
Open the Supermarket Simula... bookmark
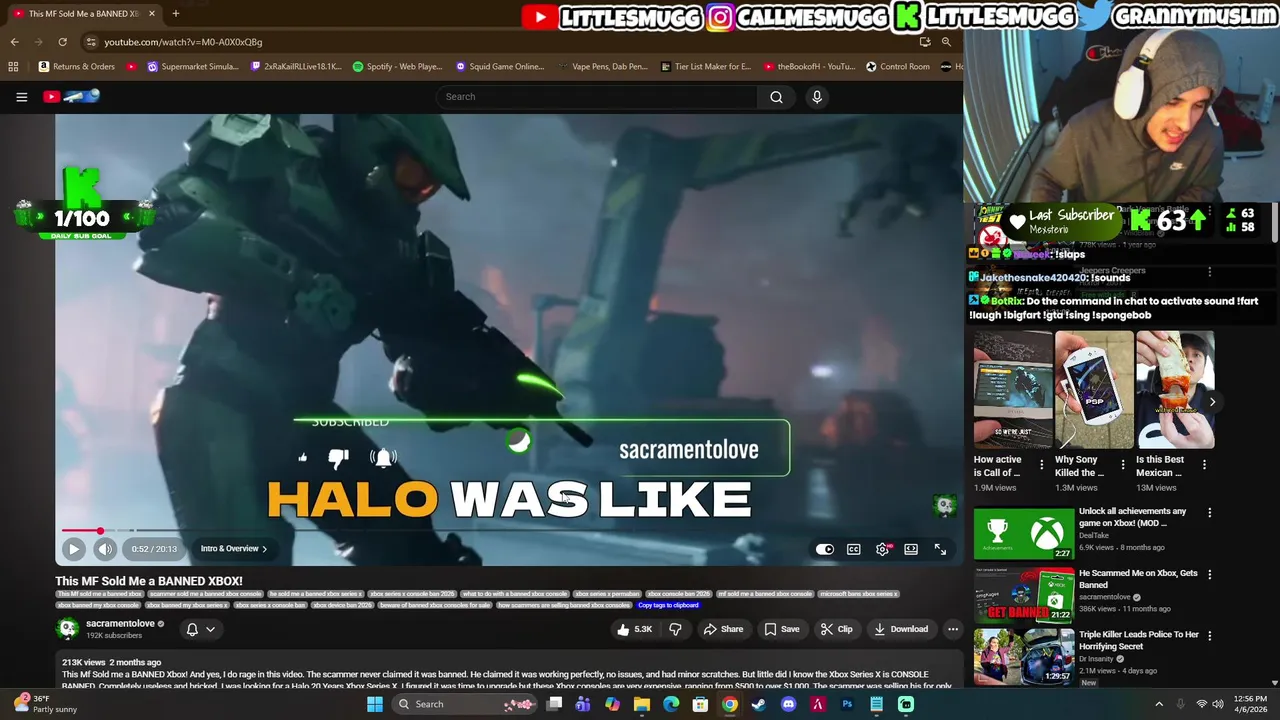click(x=192, y=67)
